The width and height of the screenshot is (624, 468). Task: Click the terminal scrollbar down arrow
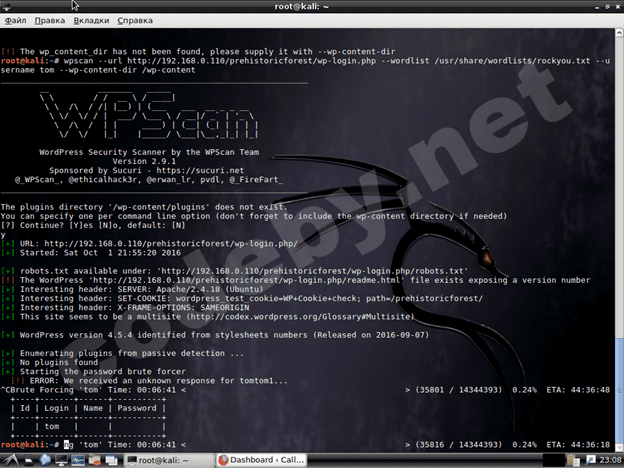point(619,447)
